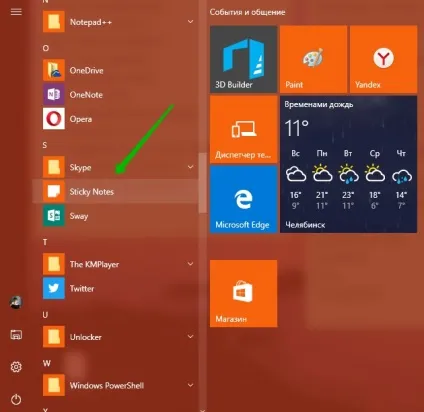Open the Yandex browser tile

(x=383, y=59)
